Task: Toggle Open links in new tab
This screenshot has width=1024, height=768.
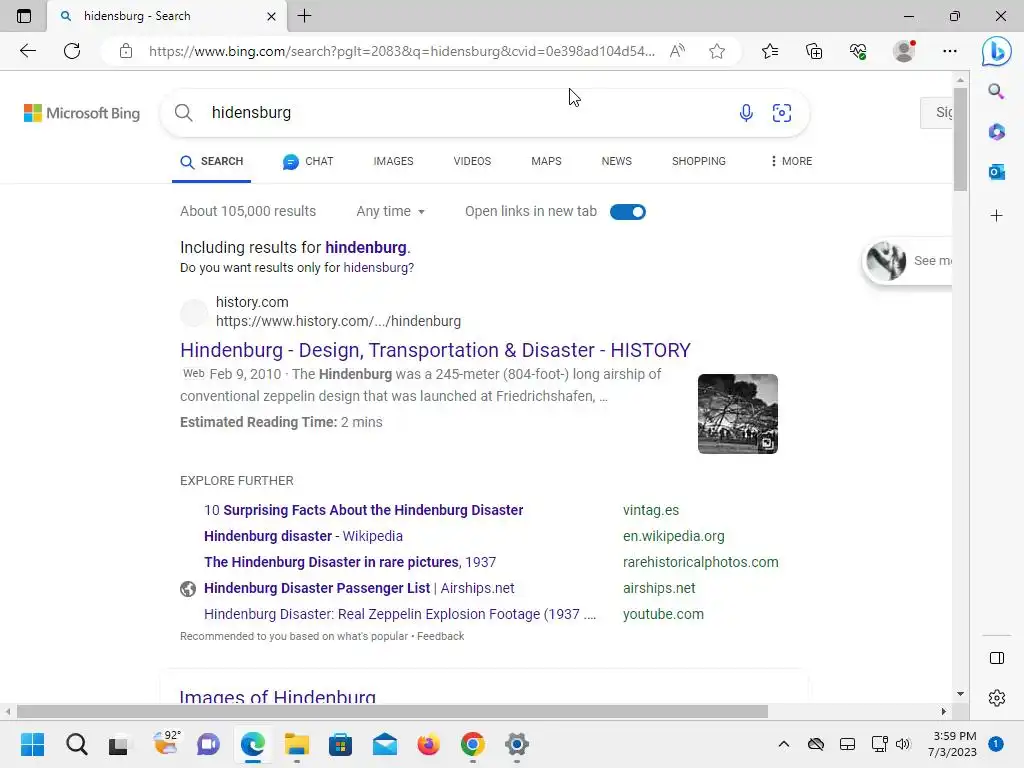Action: coord(628,212)
